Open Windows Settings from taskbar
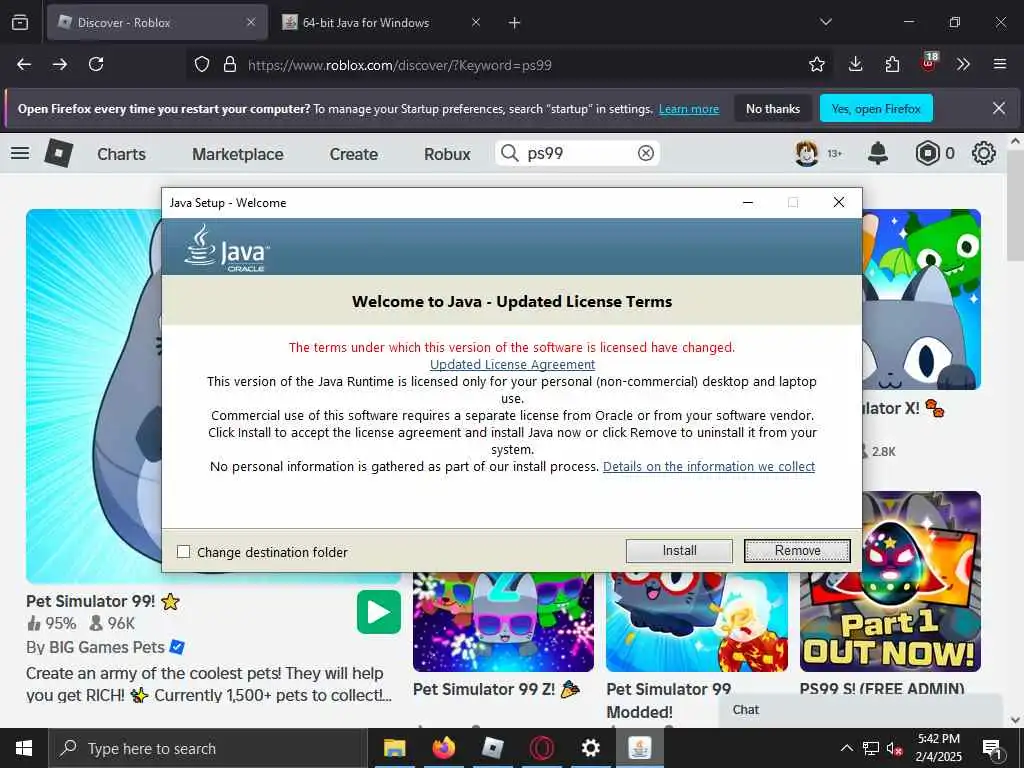 (x=590, y=748)
